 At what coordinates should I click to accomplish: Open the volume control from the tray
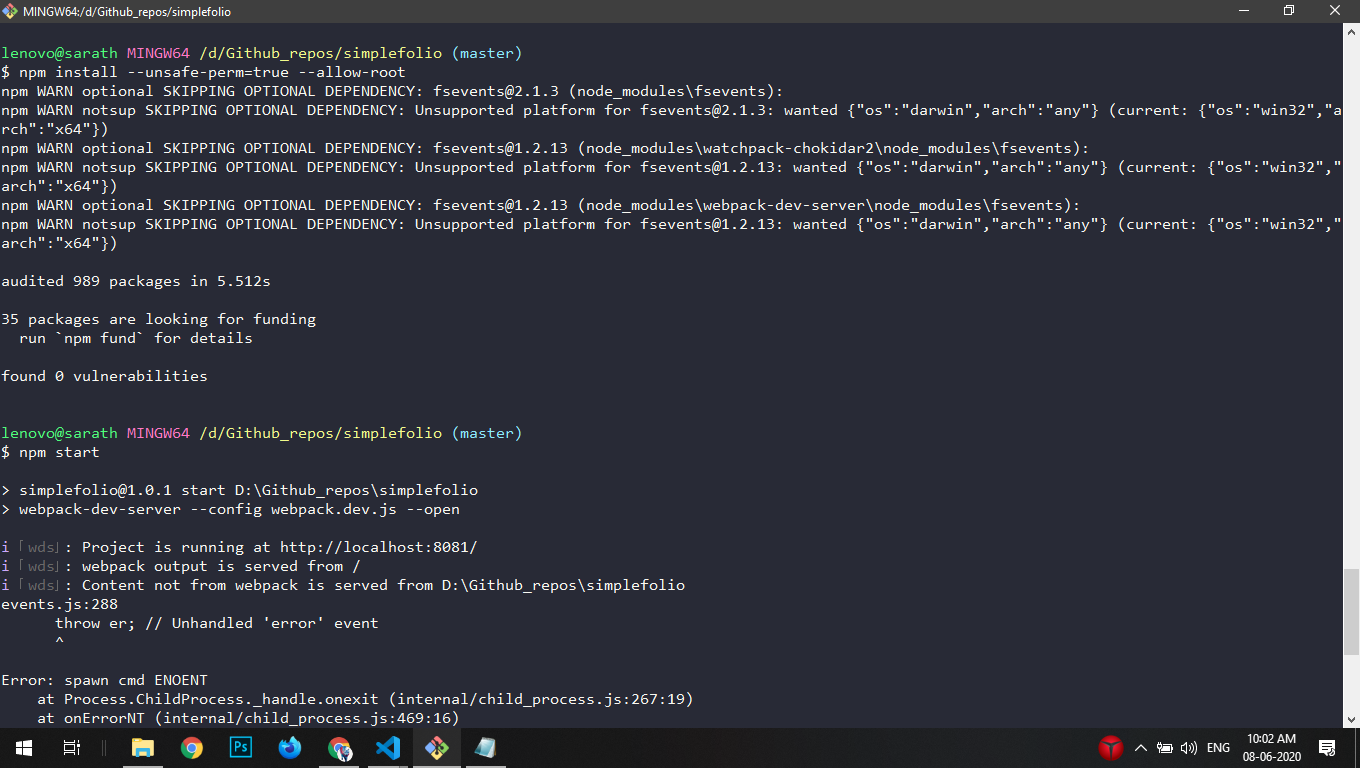coord(1190,747)
